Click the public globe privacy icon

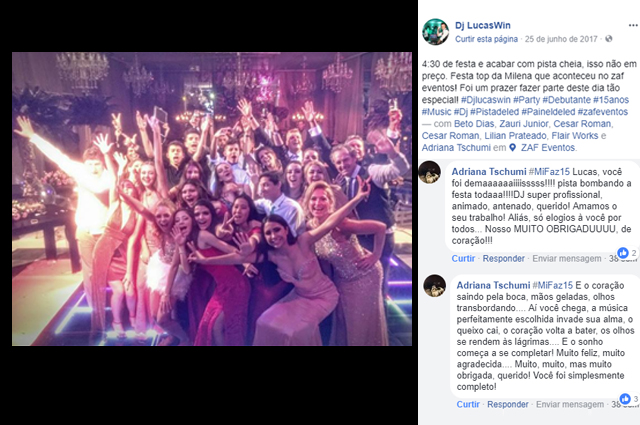pos(609,39)
